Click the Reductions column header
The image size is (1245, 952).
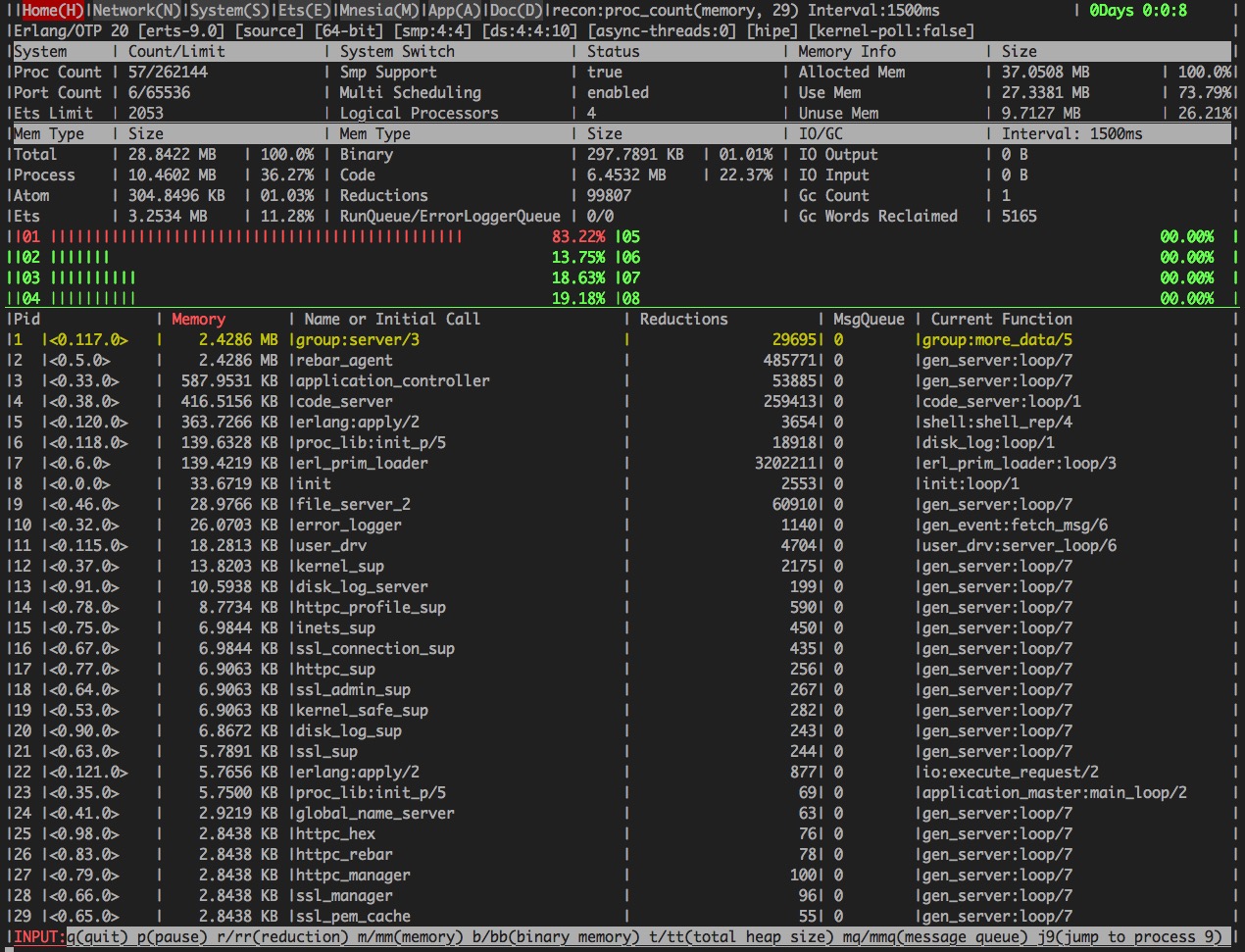pyautogui.click(x=683, y=319)
